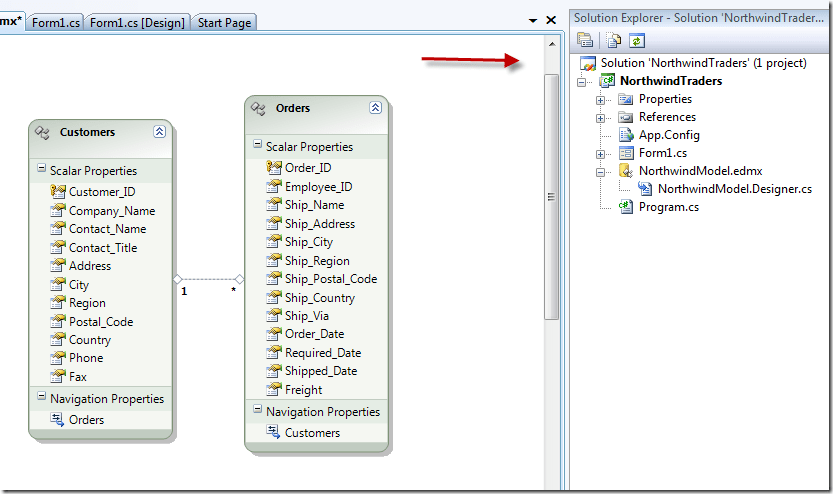Switch to the Form1.cs [Design] tab
The height and width of the screenshot is (494, 833).
138,22
